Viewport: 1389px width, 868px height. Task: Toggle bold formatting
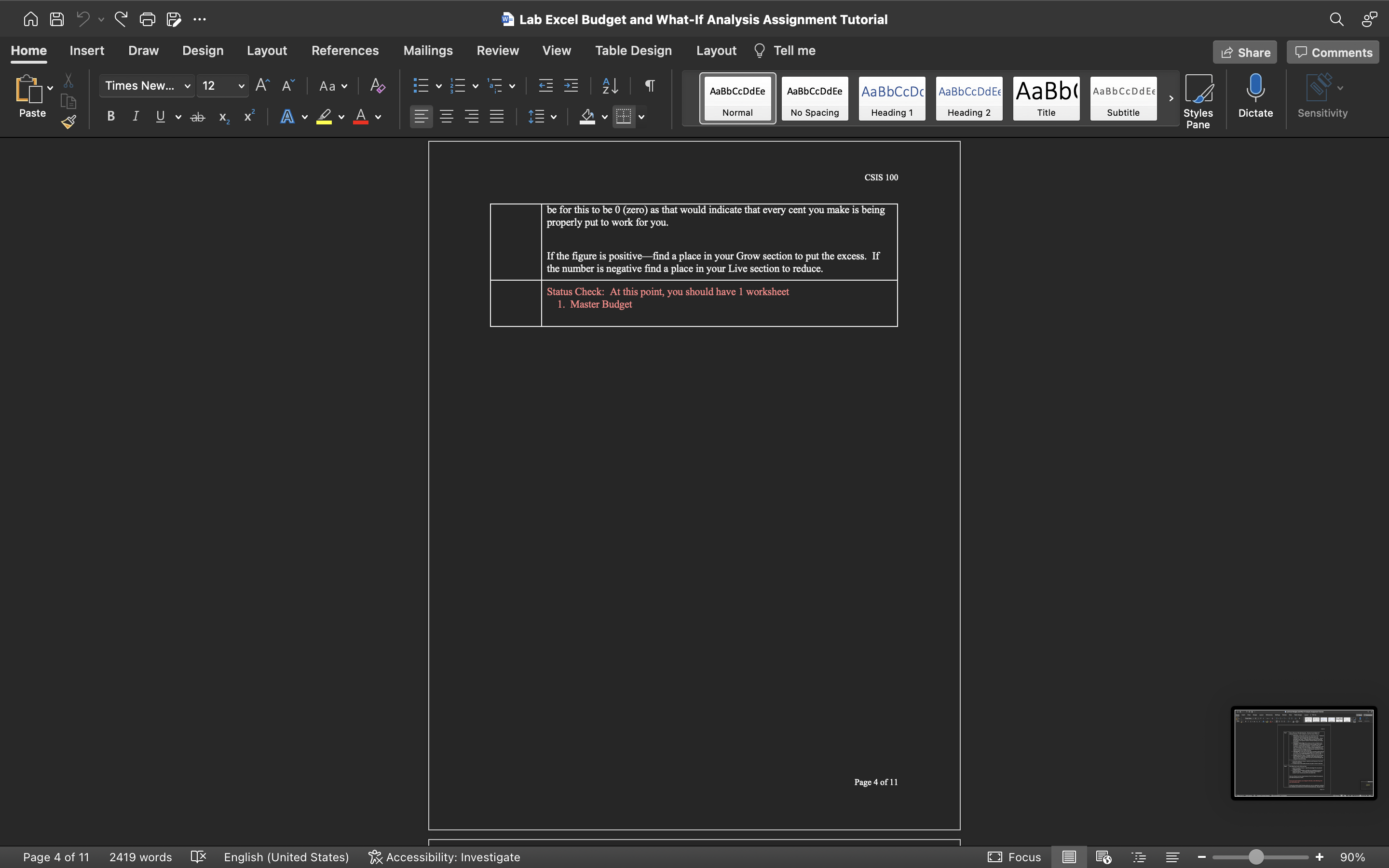[x=111, y=116]
